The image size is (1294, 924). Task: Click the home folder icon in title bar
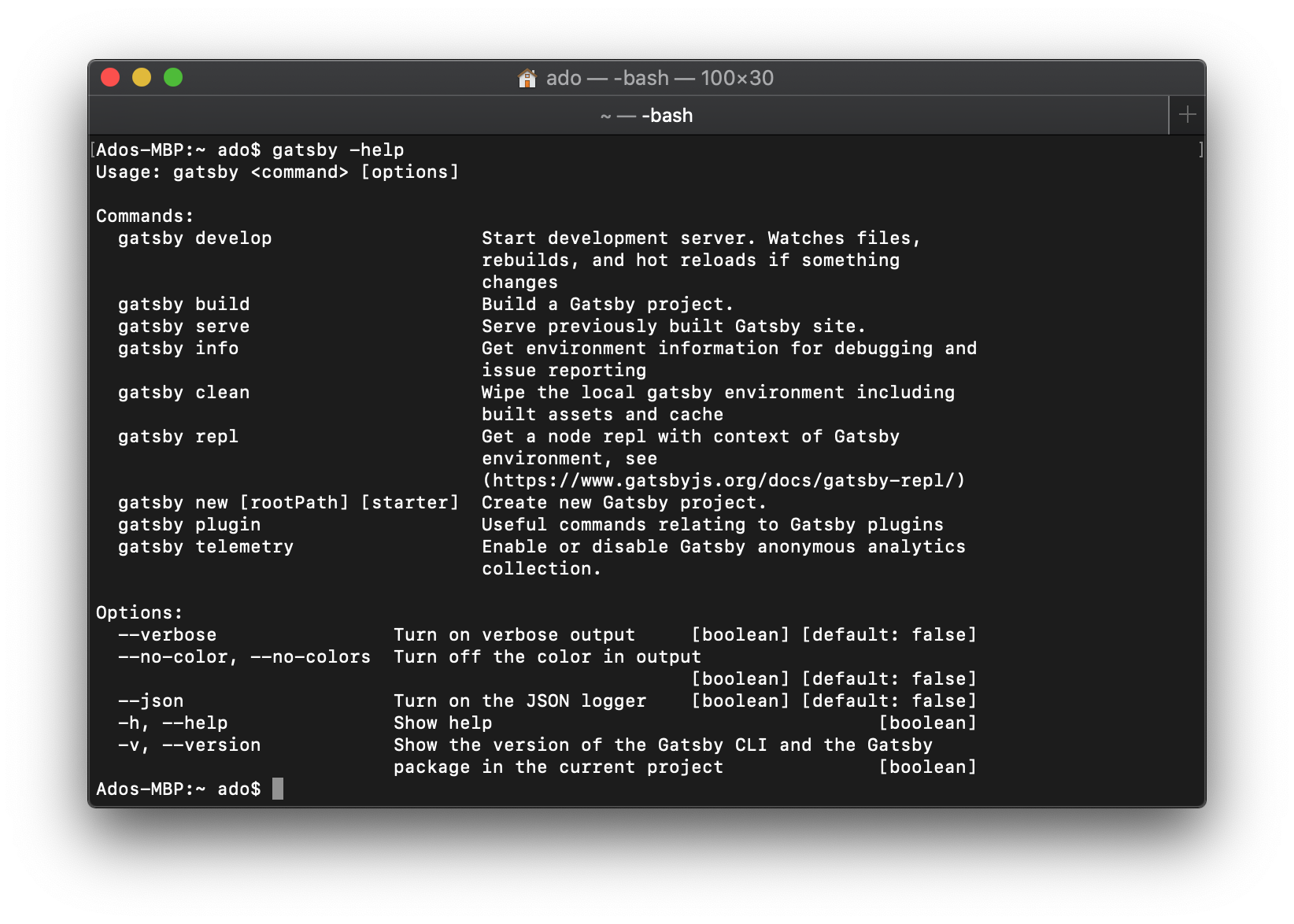pos(527,78)
